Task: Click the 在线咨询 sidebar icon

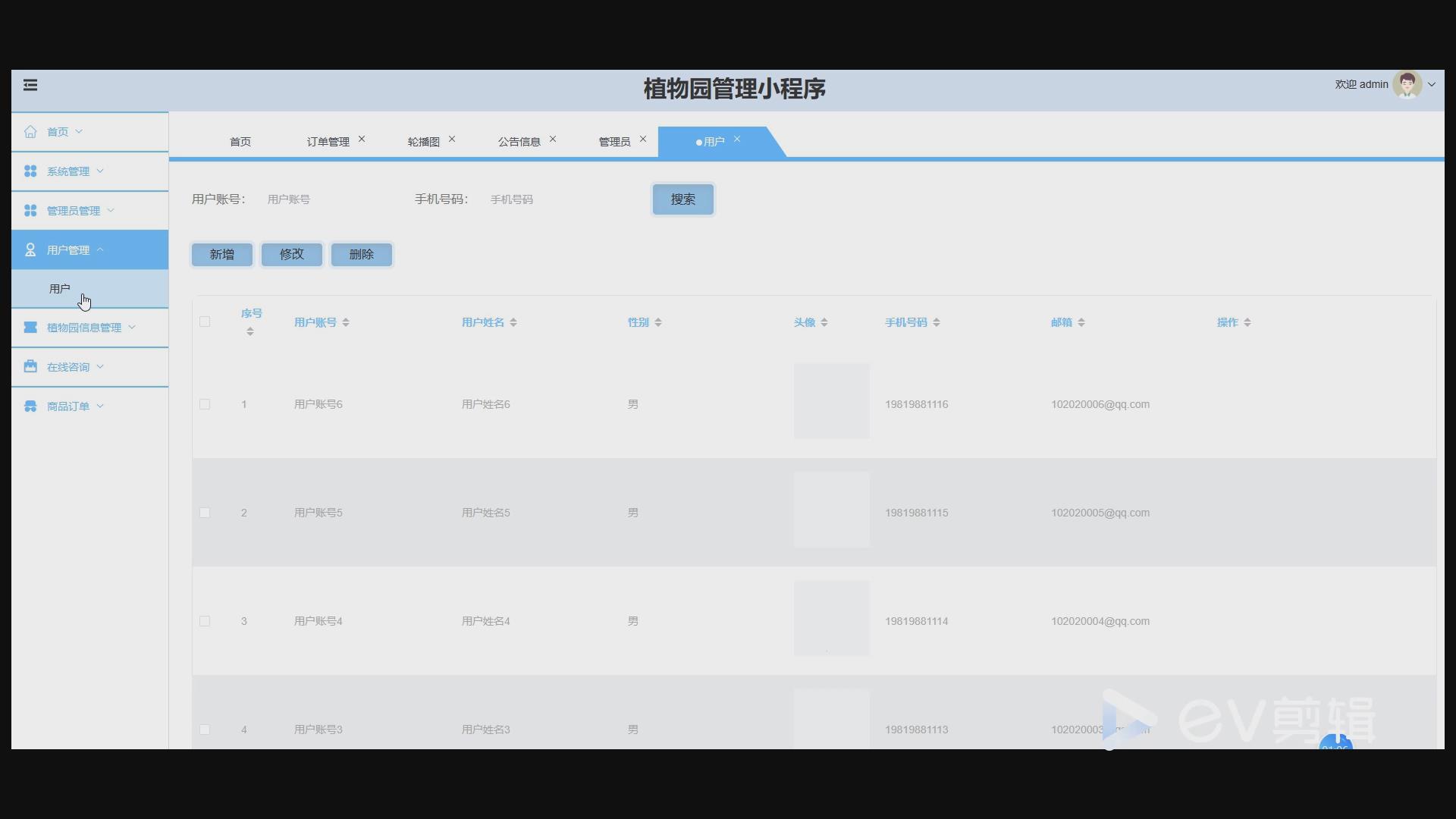Action: [x=30, y=367]
